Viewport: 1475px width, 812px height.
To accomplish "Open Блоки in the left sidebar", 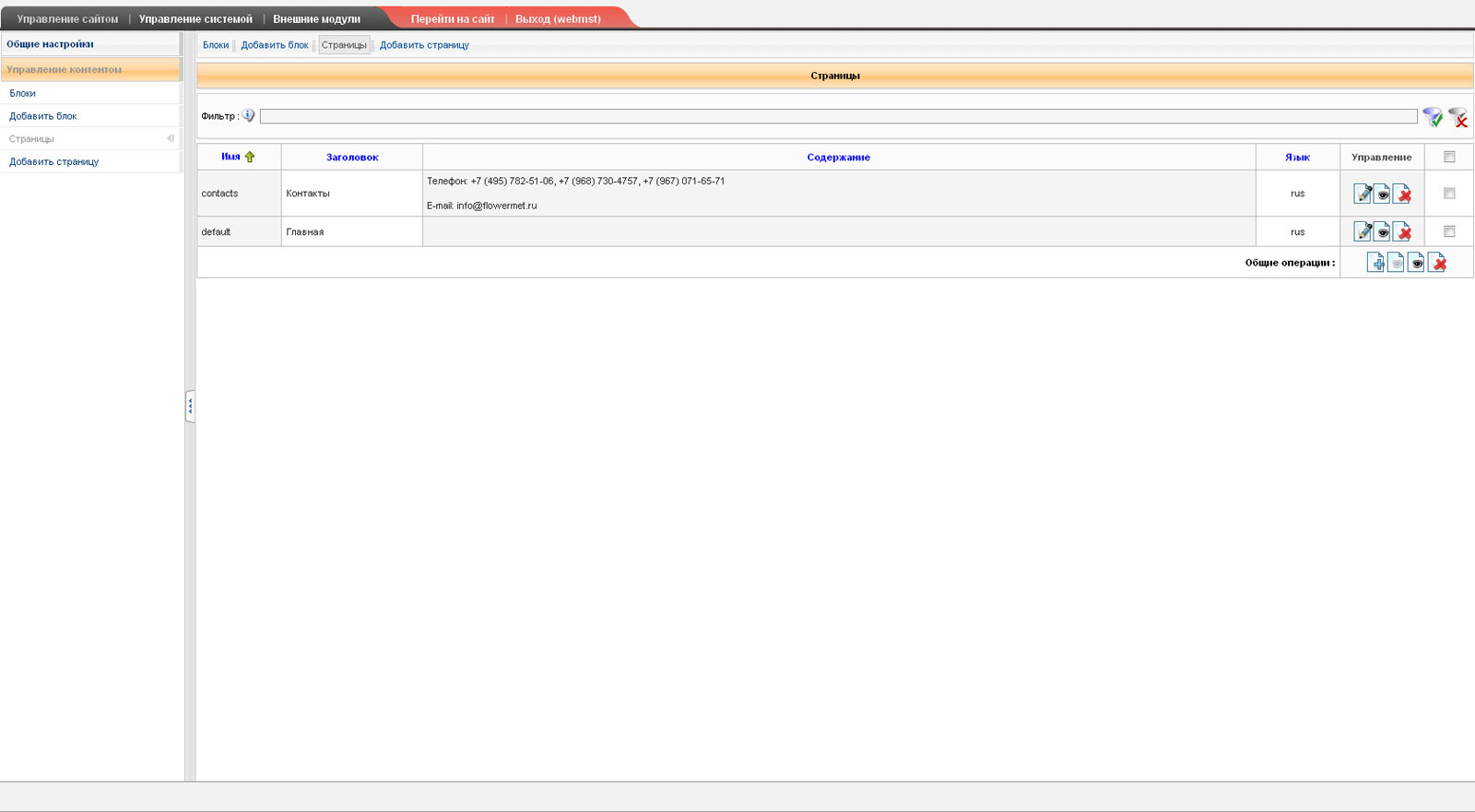I will pos(90,93).
